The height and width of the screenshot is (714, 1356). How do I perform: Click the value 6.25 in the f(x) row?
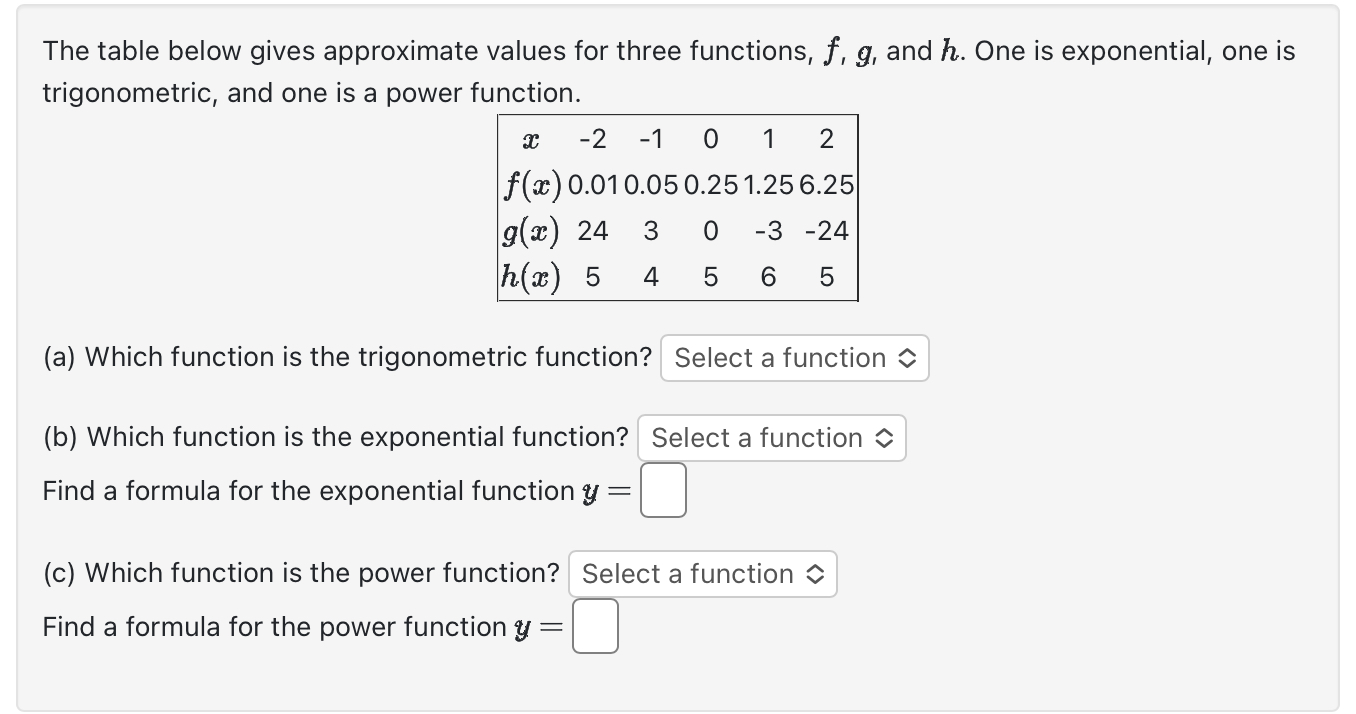tap(826, 185)
